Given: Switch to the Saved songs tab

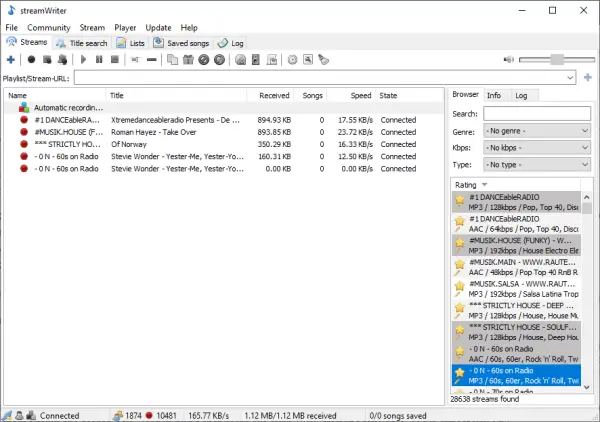Looking at the screenshot, I should coord(181,43).
